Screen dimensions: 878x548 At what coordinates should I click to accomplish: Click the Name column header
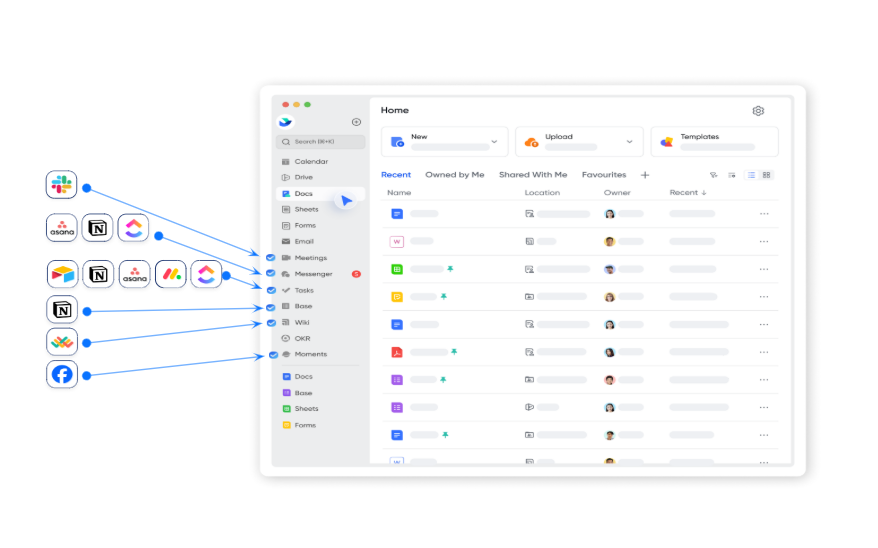click(399, 193)
